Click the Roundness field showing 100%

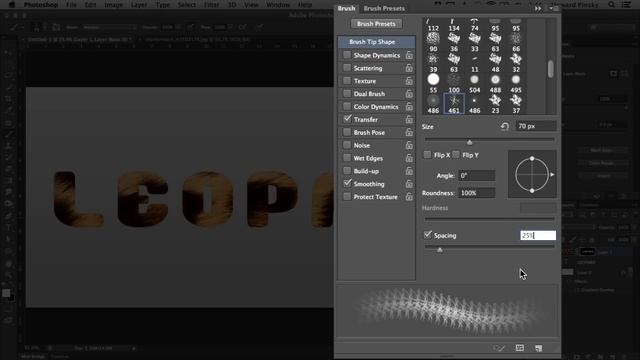(477, 193)
